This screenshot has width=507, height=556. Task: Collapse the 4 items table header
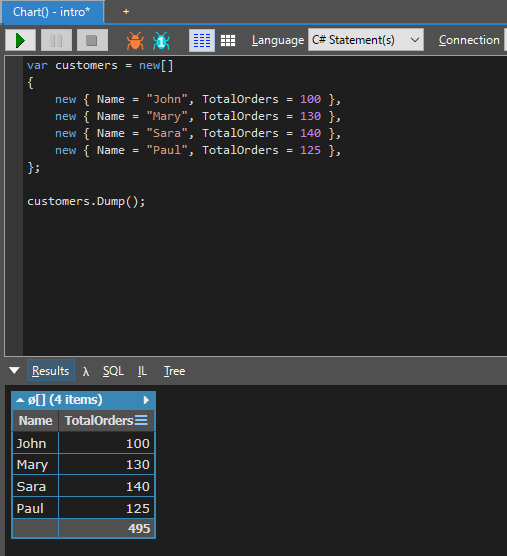pyautogui.click(x=20, y=400)
